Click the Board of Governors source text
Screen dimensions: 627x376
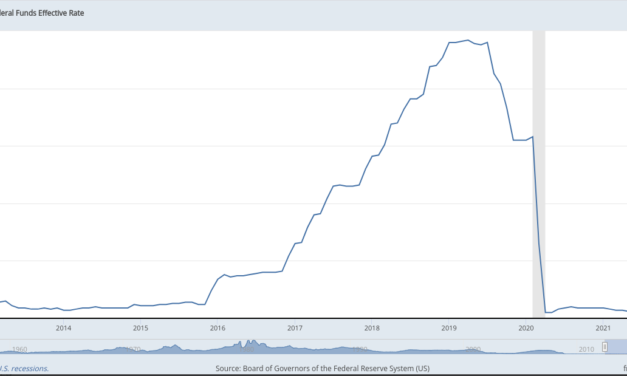[x=322, y=368]
